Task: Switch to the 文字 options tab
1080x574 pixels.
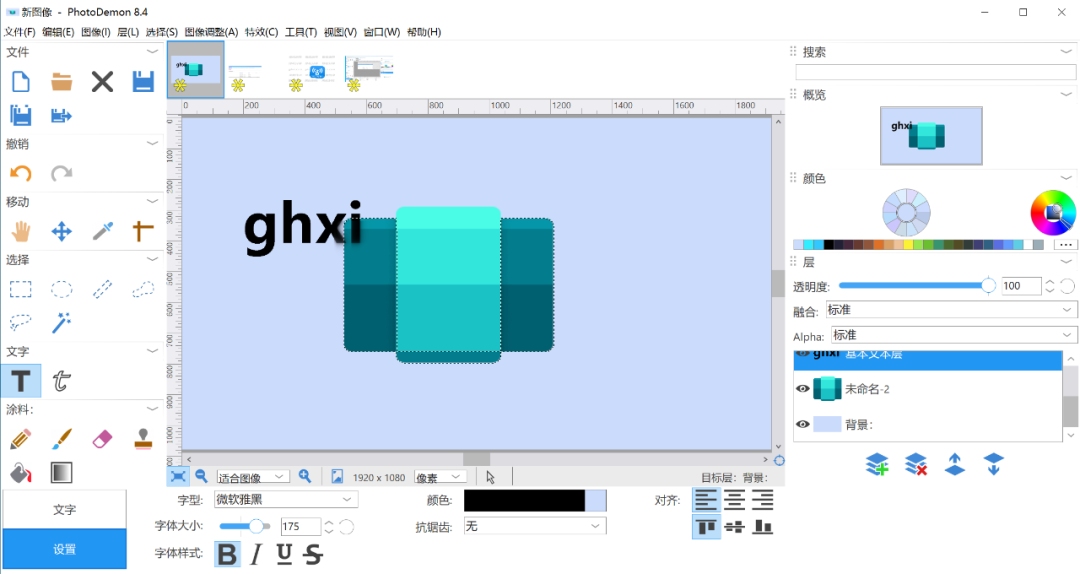Action: tap(65, 509)
